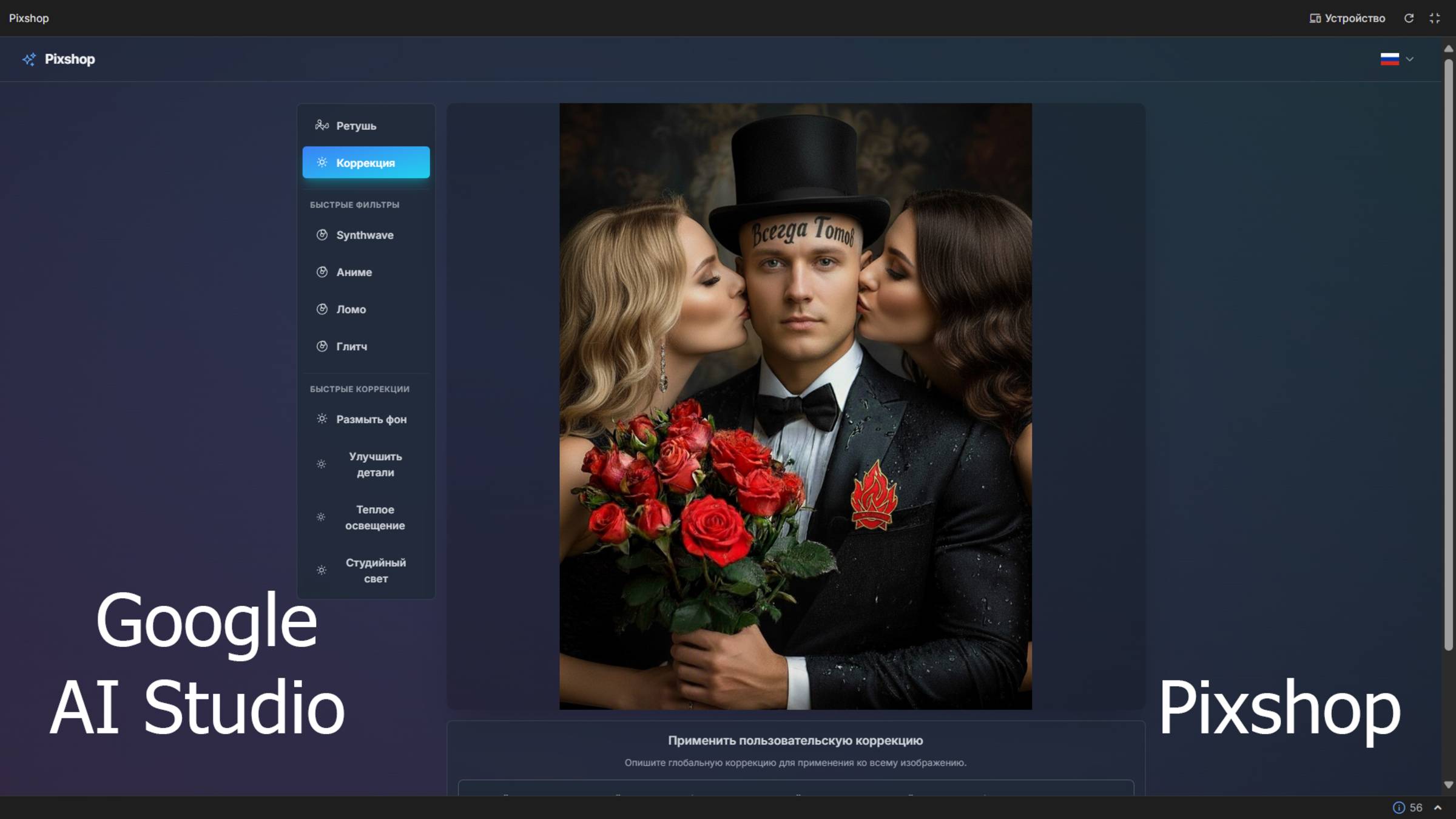Click the Аниме filter icon
1456x819 pixels.
pos(322,272)
